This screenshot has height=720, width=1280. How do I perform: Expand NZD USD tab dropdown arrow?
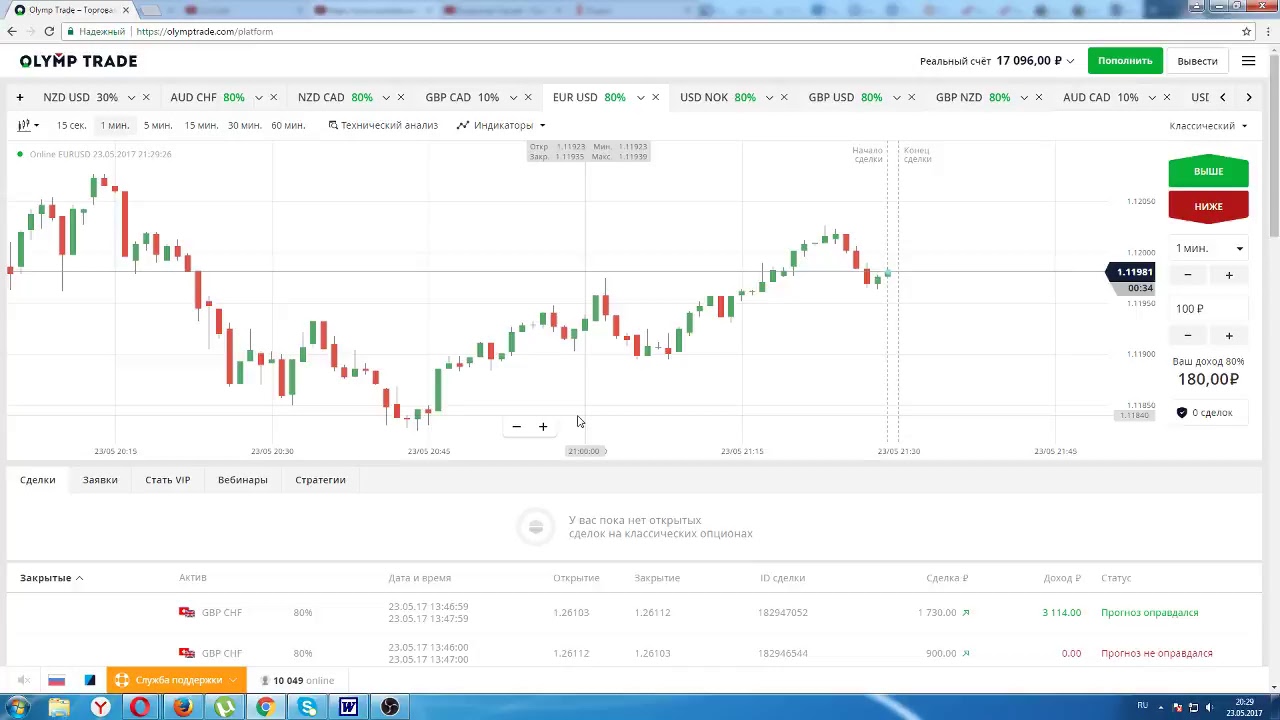131,97
